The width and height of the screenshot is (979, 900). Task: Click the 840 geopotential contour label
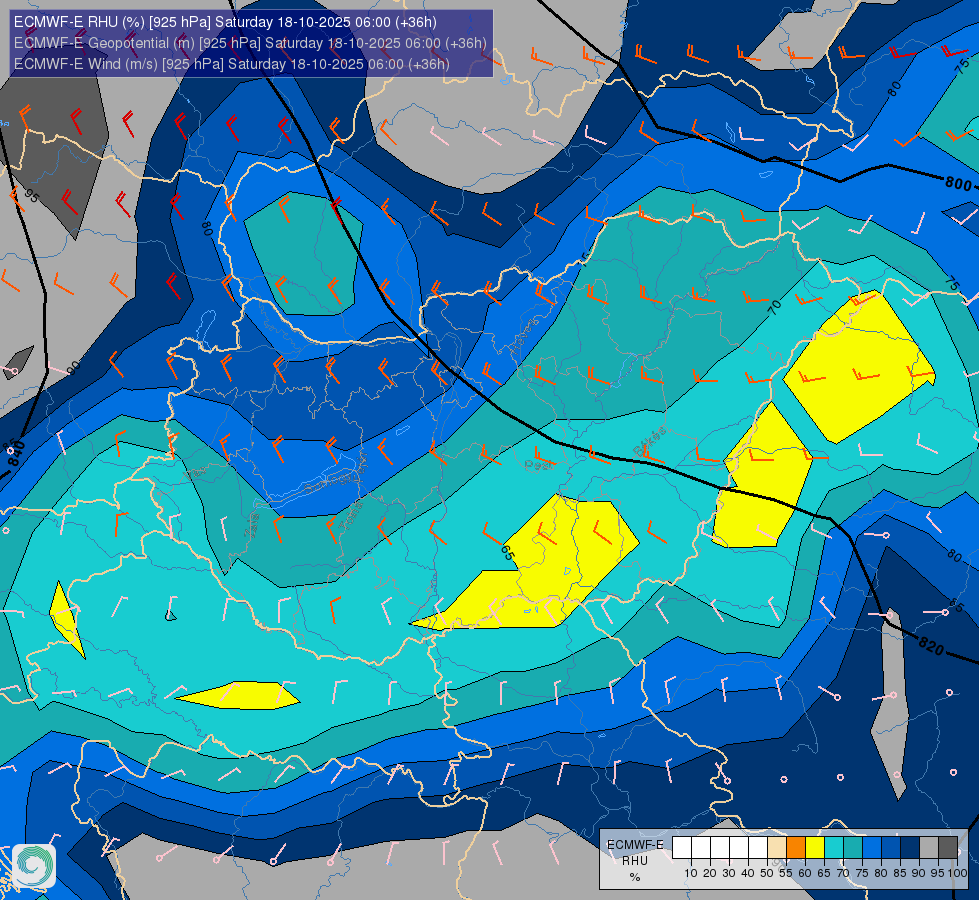pos(17,454)
